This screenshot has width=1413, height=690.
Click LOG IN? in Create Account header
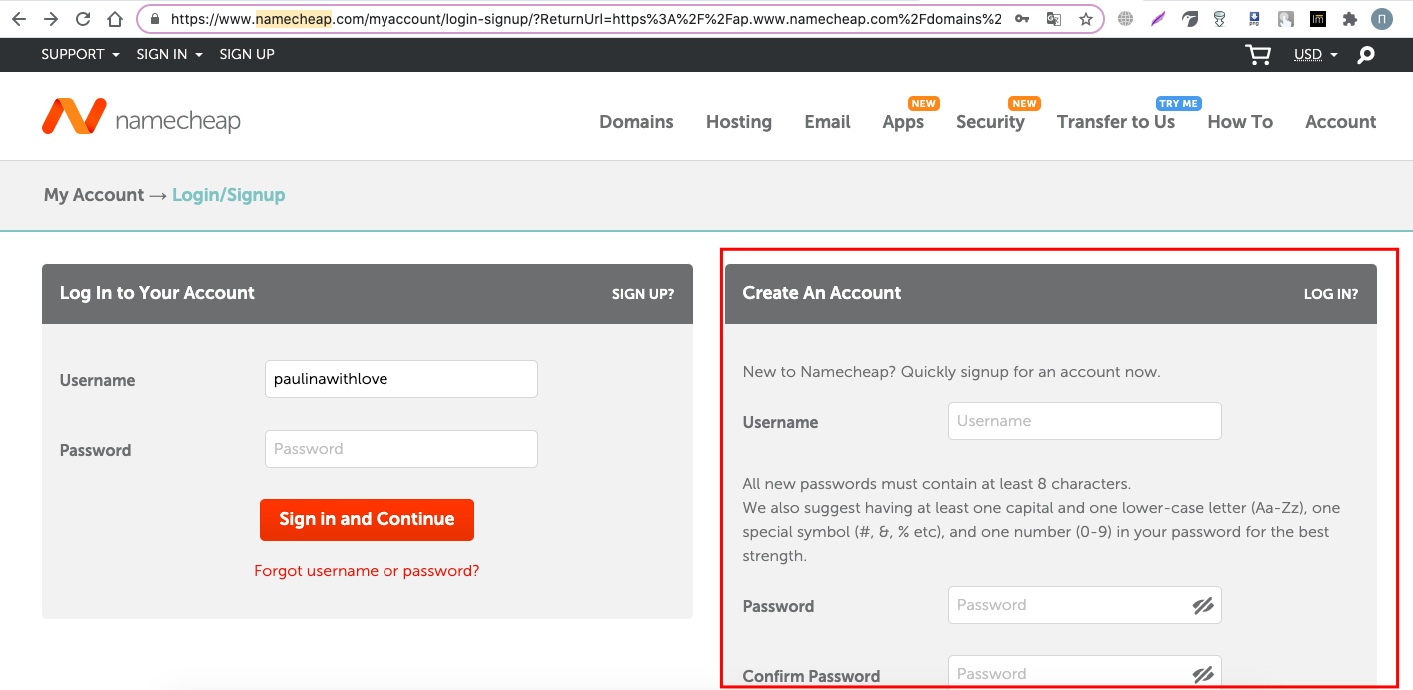[x=1331, y=294]
